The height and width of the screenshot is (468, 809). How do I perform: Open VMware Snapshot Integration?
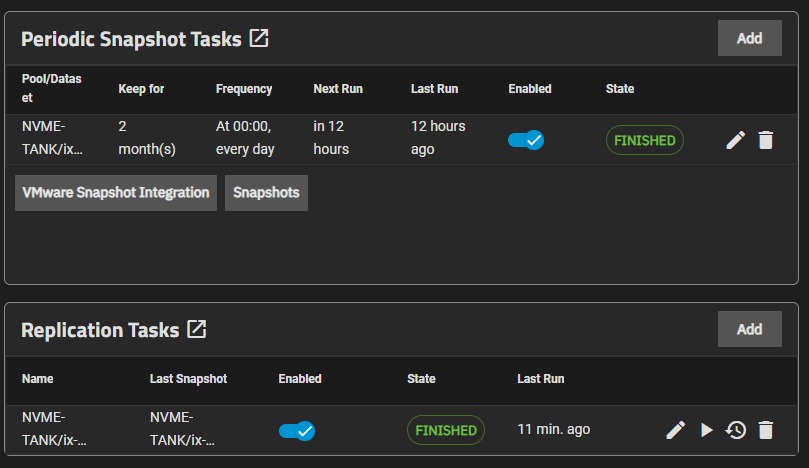(x=116, y=192)
